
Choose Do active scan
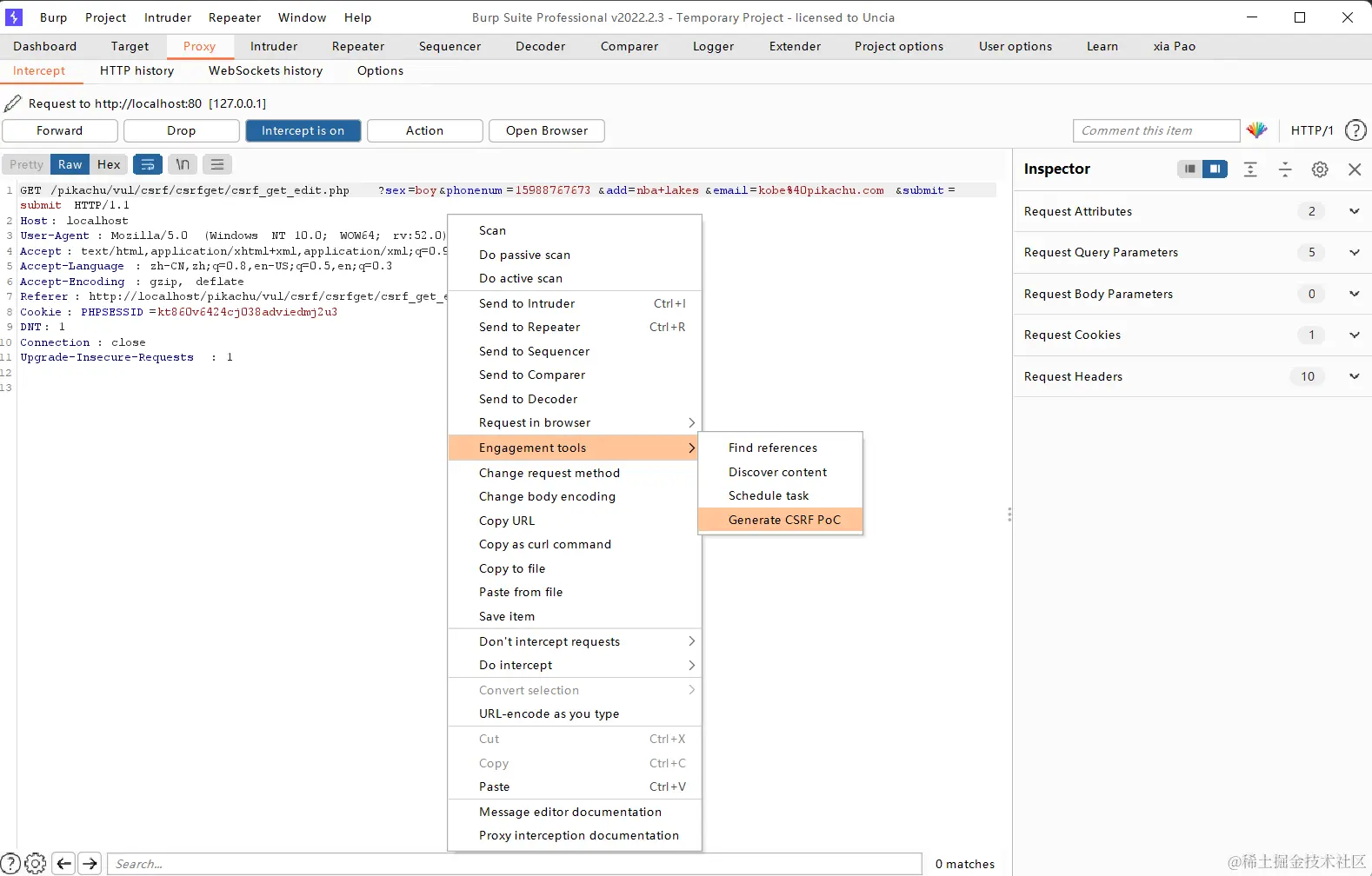(x=574, y=278)
